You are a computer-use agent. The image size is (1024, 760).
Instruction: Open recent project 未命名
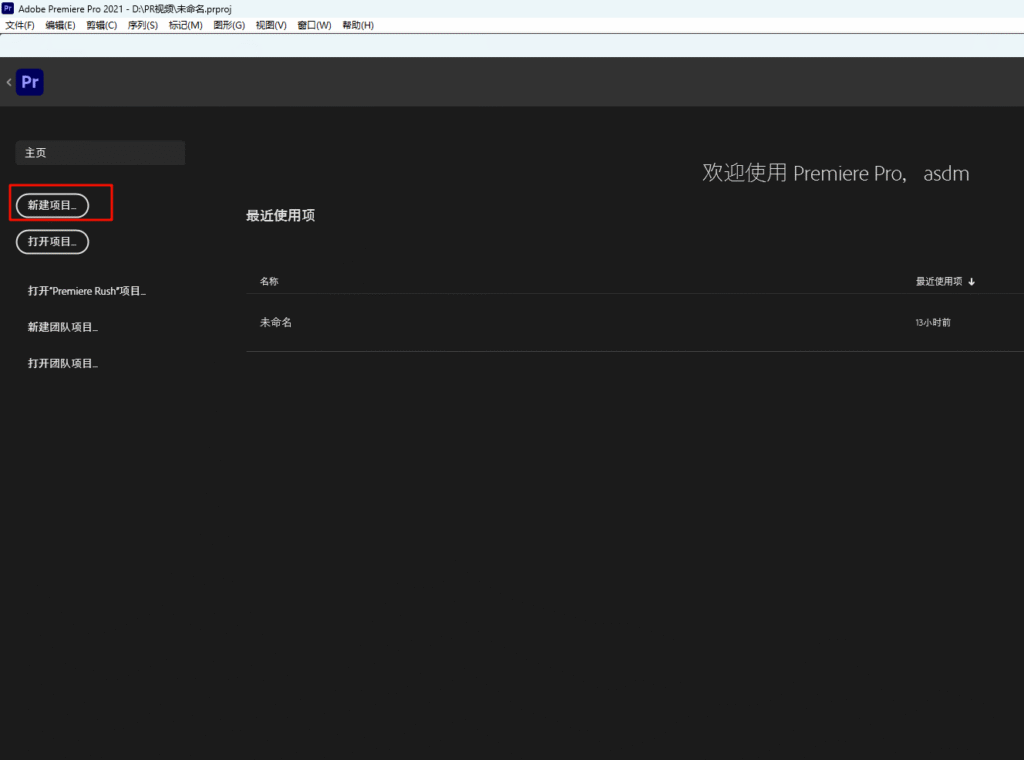click(276, 322)
